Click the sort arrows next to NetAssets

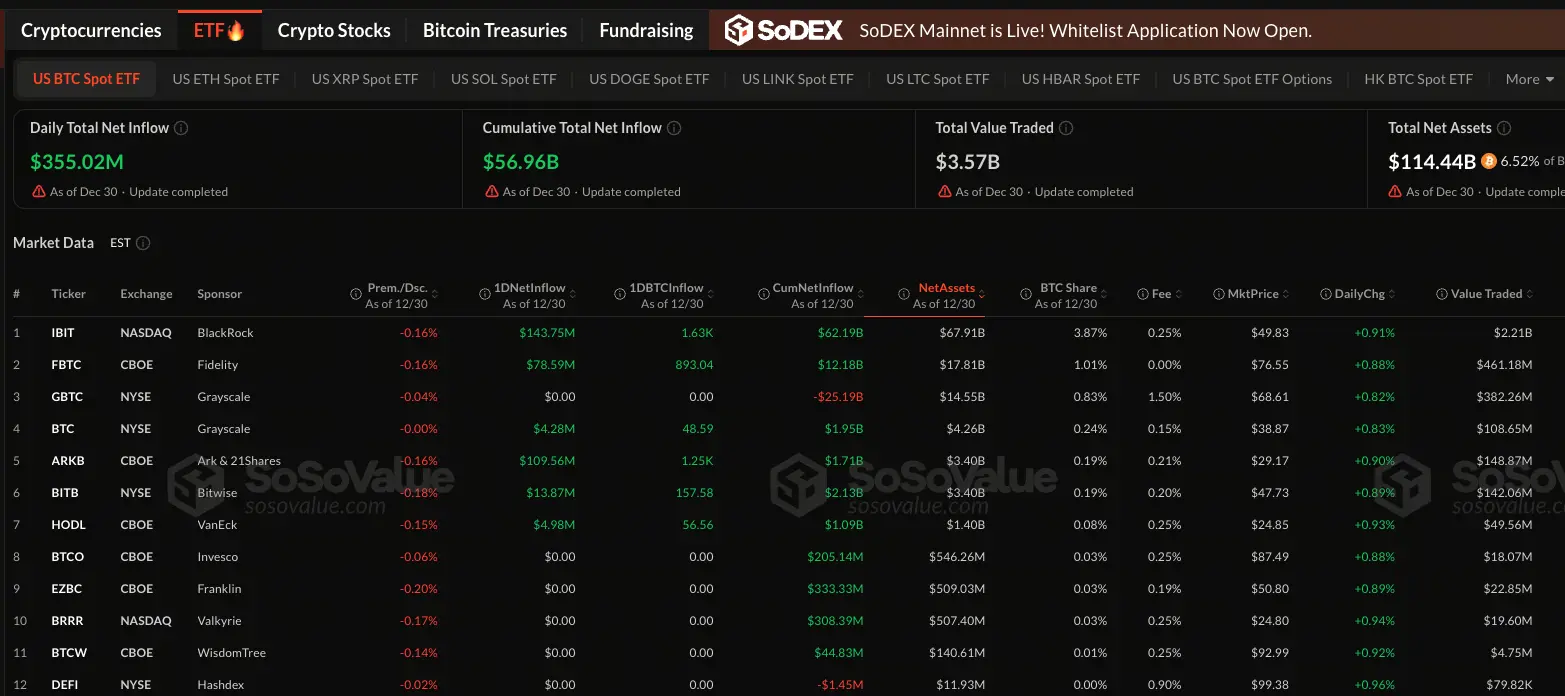coord(982,294)
